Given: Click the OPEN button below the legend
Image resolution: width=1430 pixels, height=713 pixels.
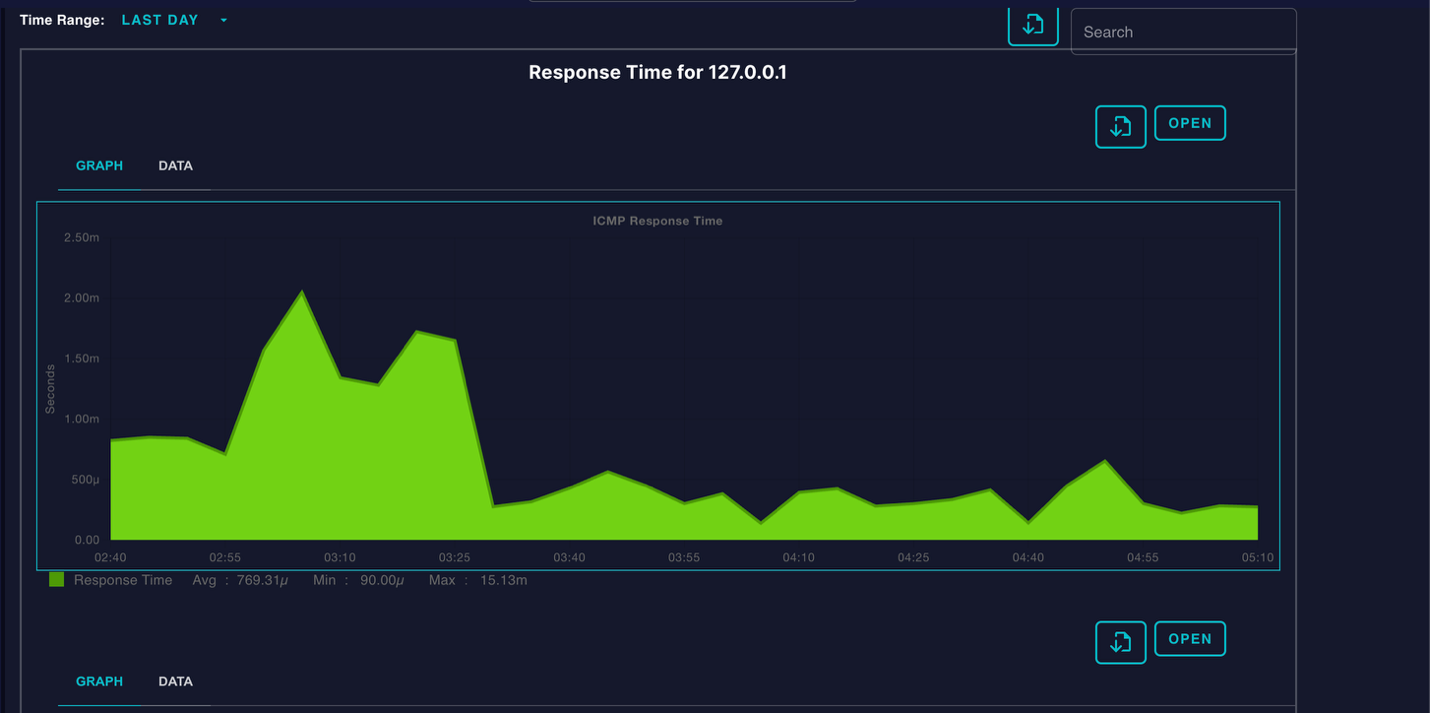Looking at the screenshot, I should coord(1190,639).
